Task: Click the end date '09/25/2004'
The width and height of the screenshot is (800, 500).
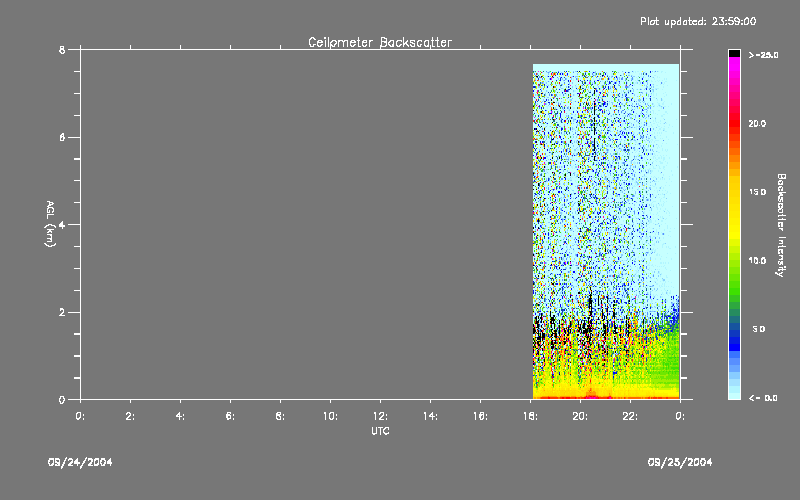Action: (x=680, y=462)
